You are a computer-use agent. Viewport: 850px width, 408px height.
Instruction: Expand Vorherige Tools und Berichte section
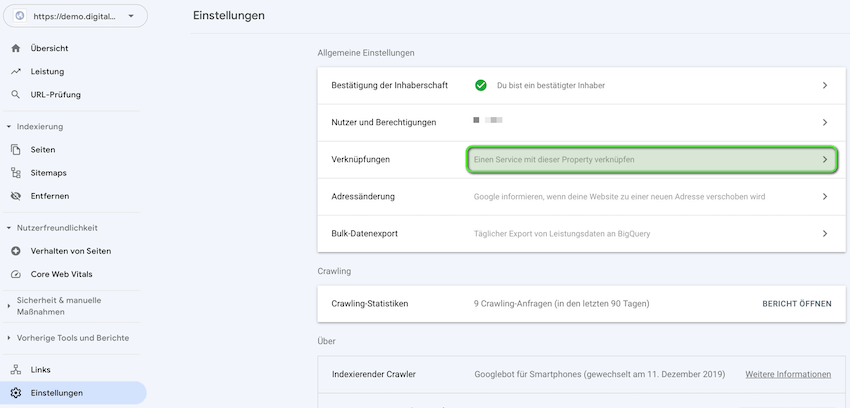tap(9, 338)
